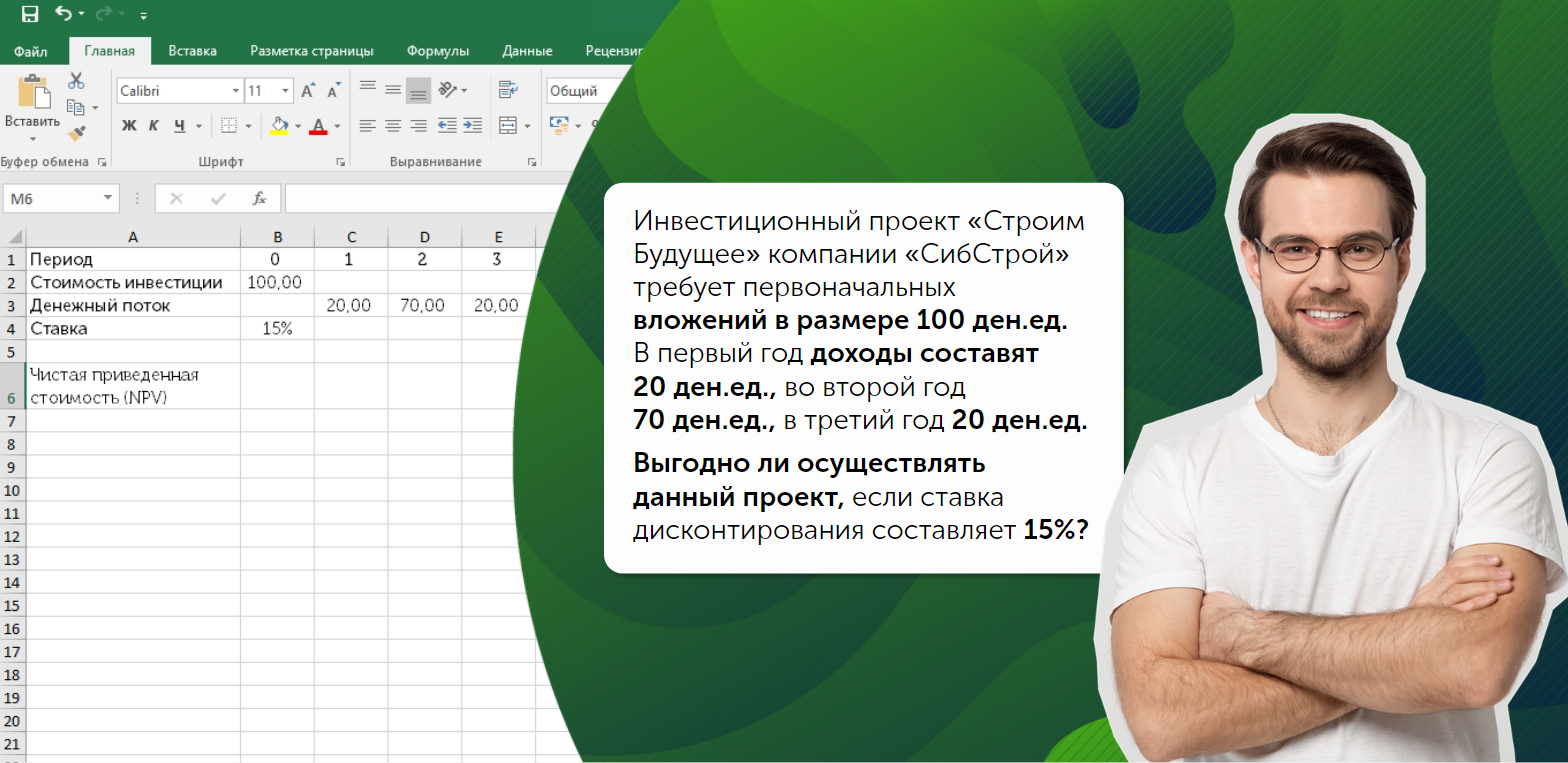
Task: Open the Разметка страницы tab
Action: (312, 51)
